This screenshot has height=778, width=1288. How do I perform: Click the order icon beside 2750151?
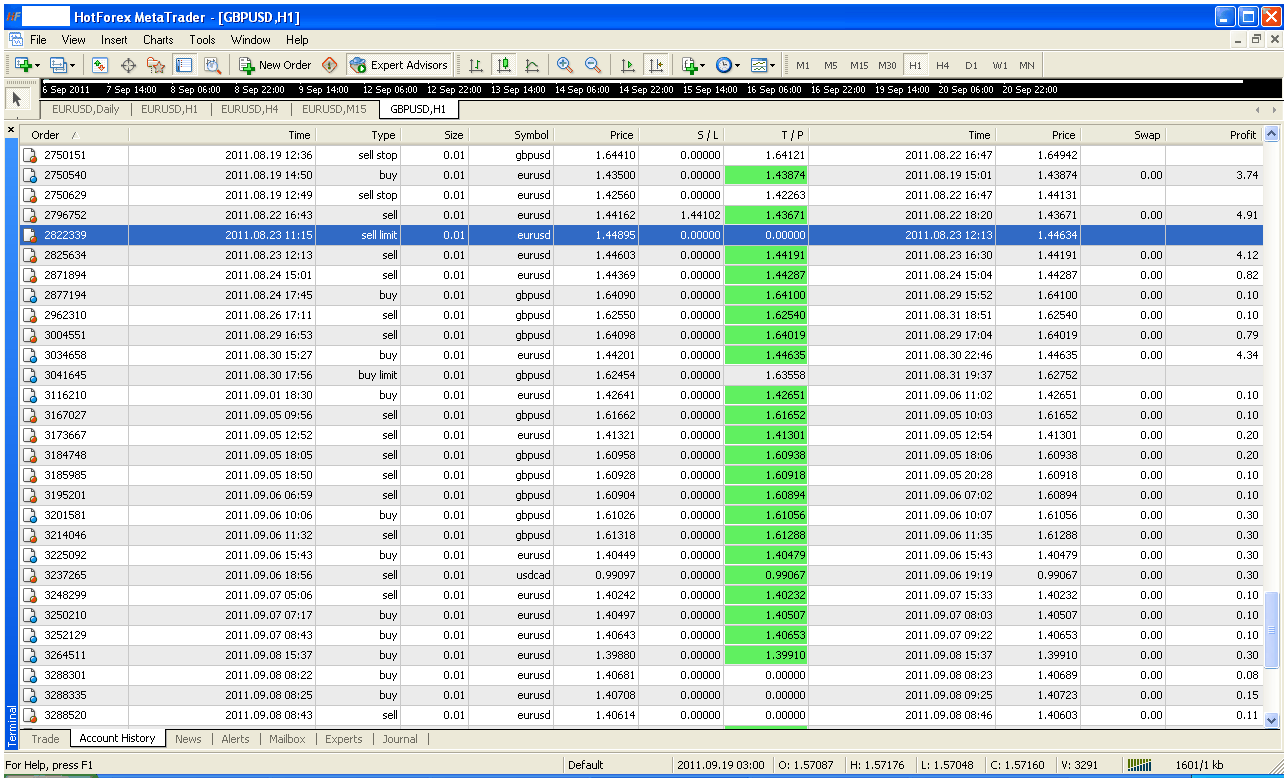31,155
